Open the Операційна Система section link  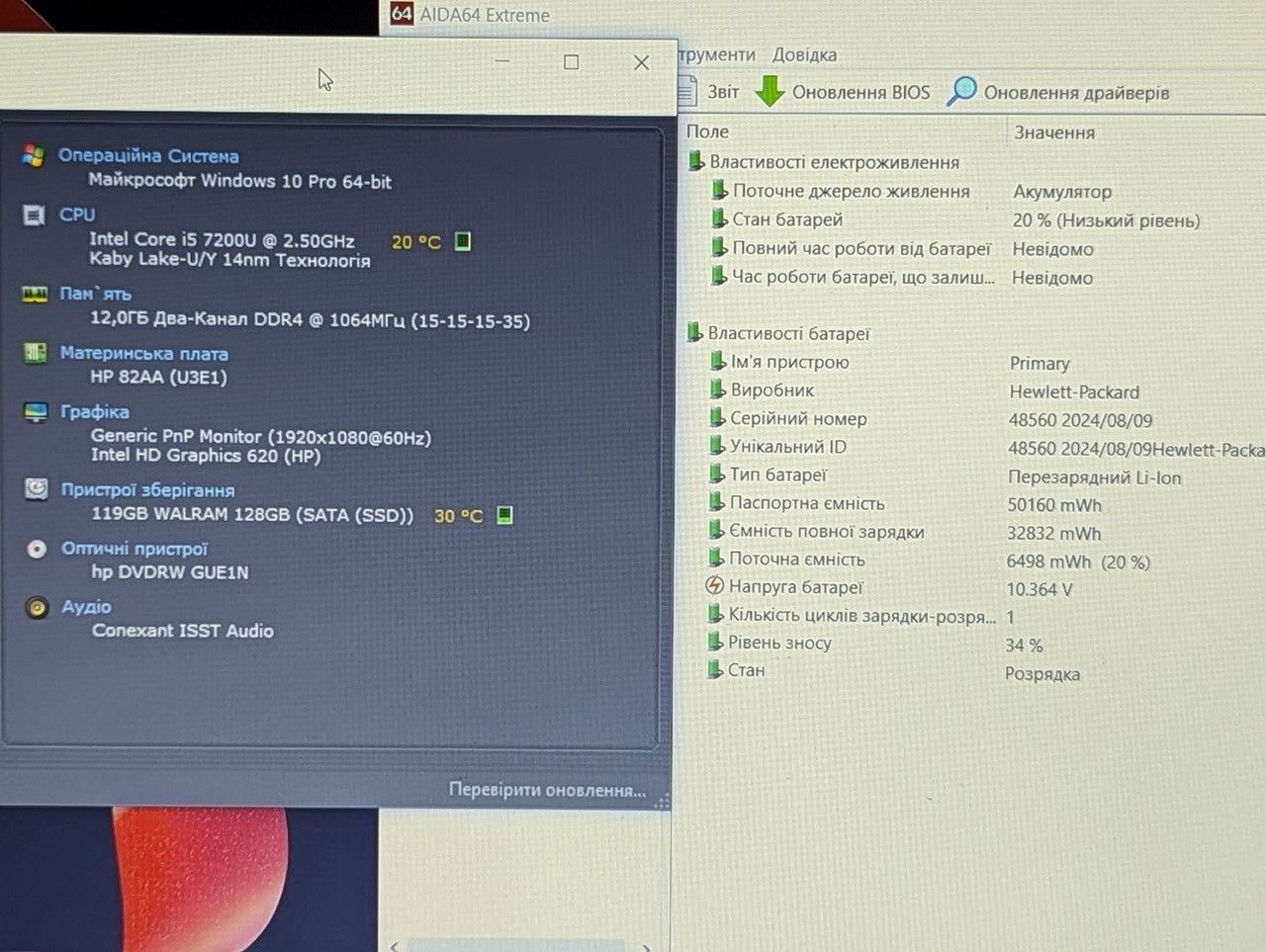click(148, 156)
